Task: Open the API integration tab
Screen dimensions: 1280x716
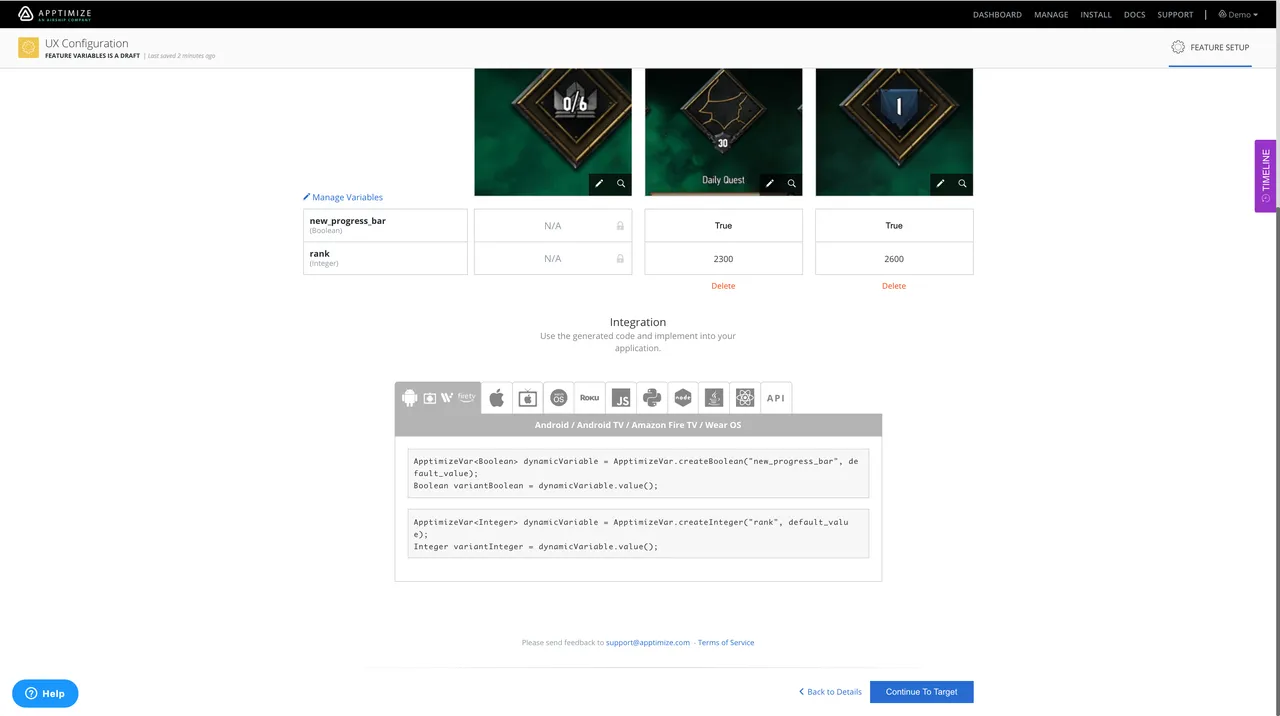Action: (776, 398)
